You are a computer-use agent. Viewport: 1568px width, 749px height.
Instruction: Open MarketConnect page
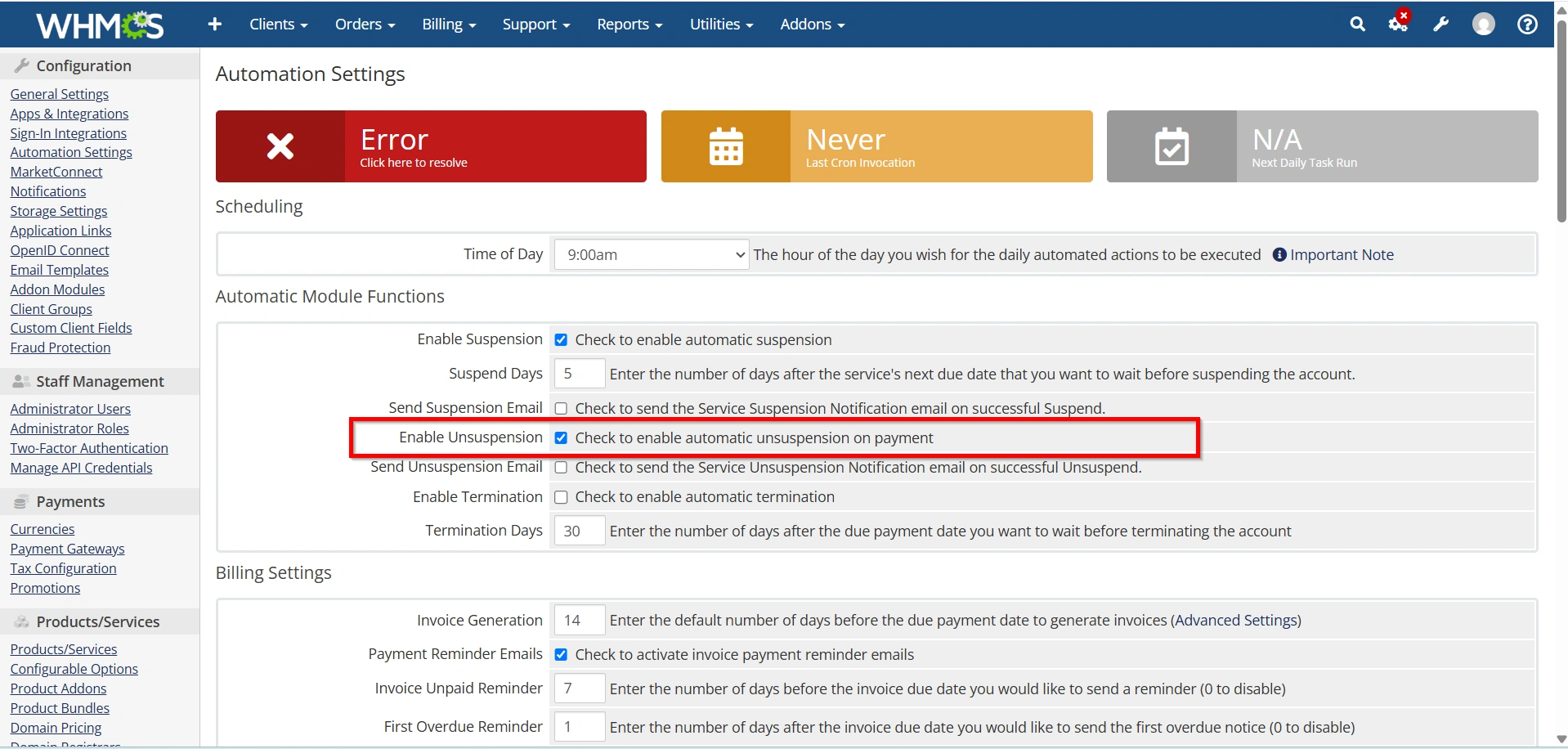coord(56,172)
